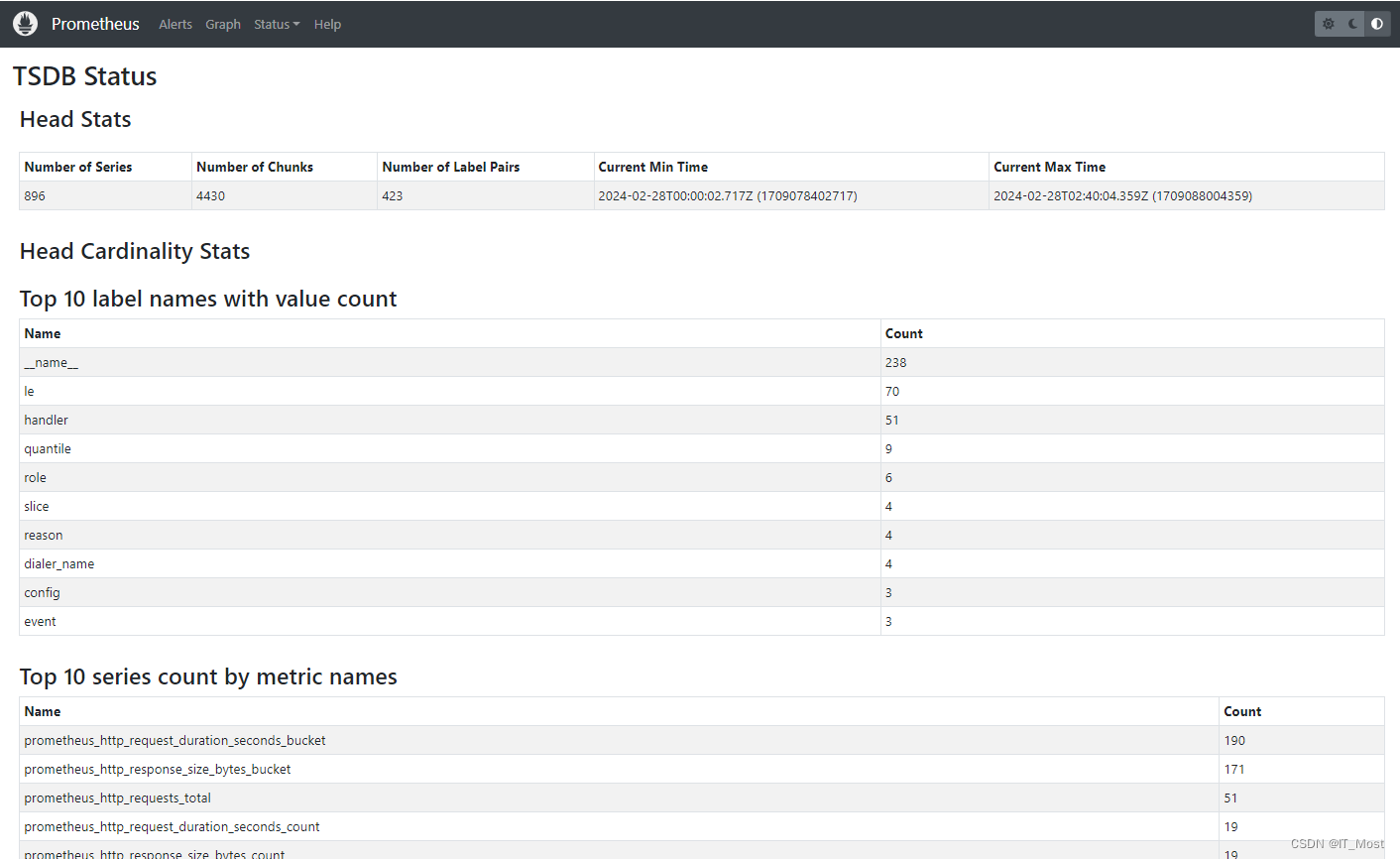Screen dimensions: 1400x859
Task: Click the role label name
Action: [36, 477]
